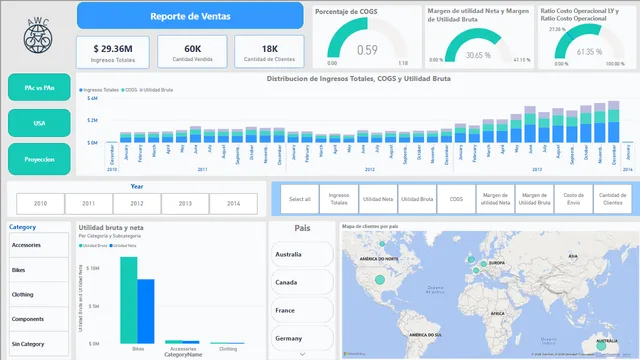Screen dimensions: 640x360
Task: Click the Canada customer bubble on map
Action: [382, 244]
